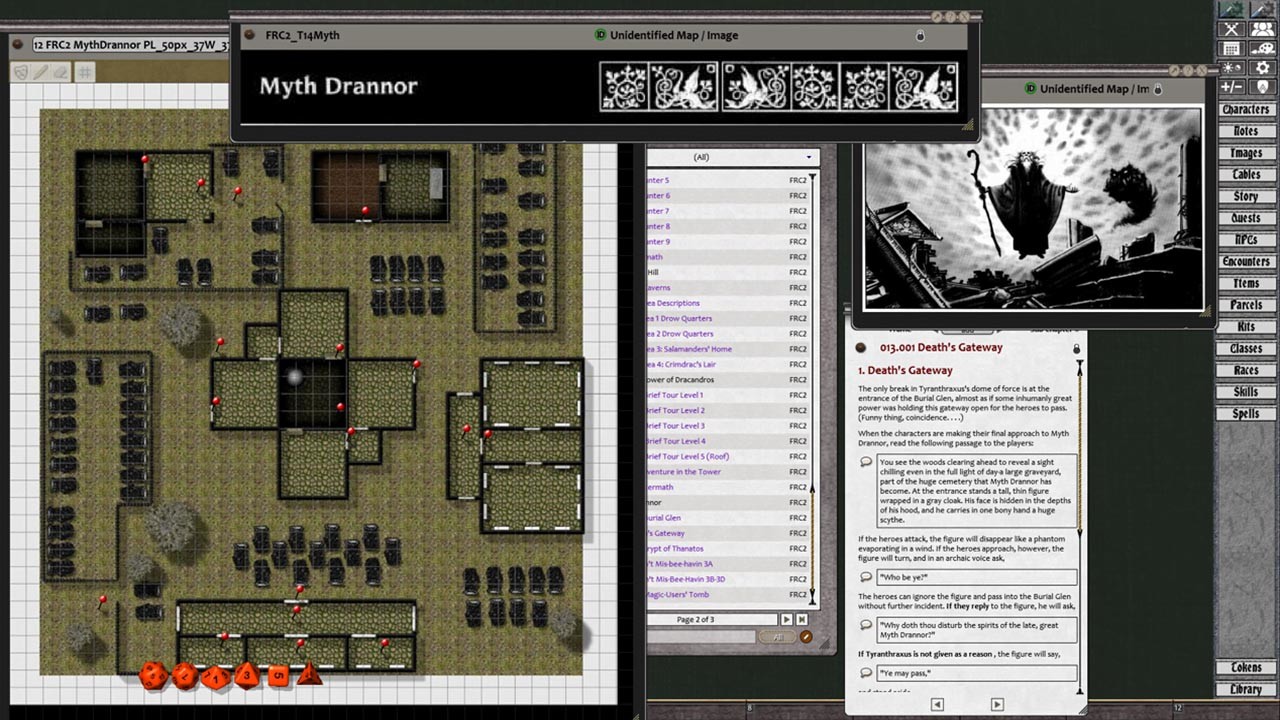Open the Party Sheet icon in the top-right toolbar

click(1262, 28)
